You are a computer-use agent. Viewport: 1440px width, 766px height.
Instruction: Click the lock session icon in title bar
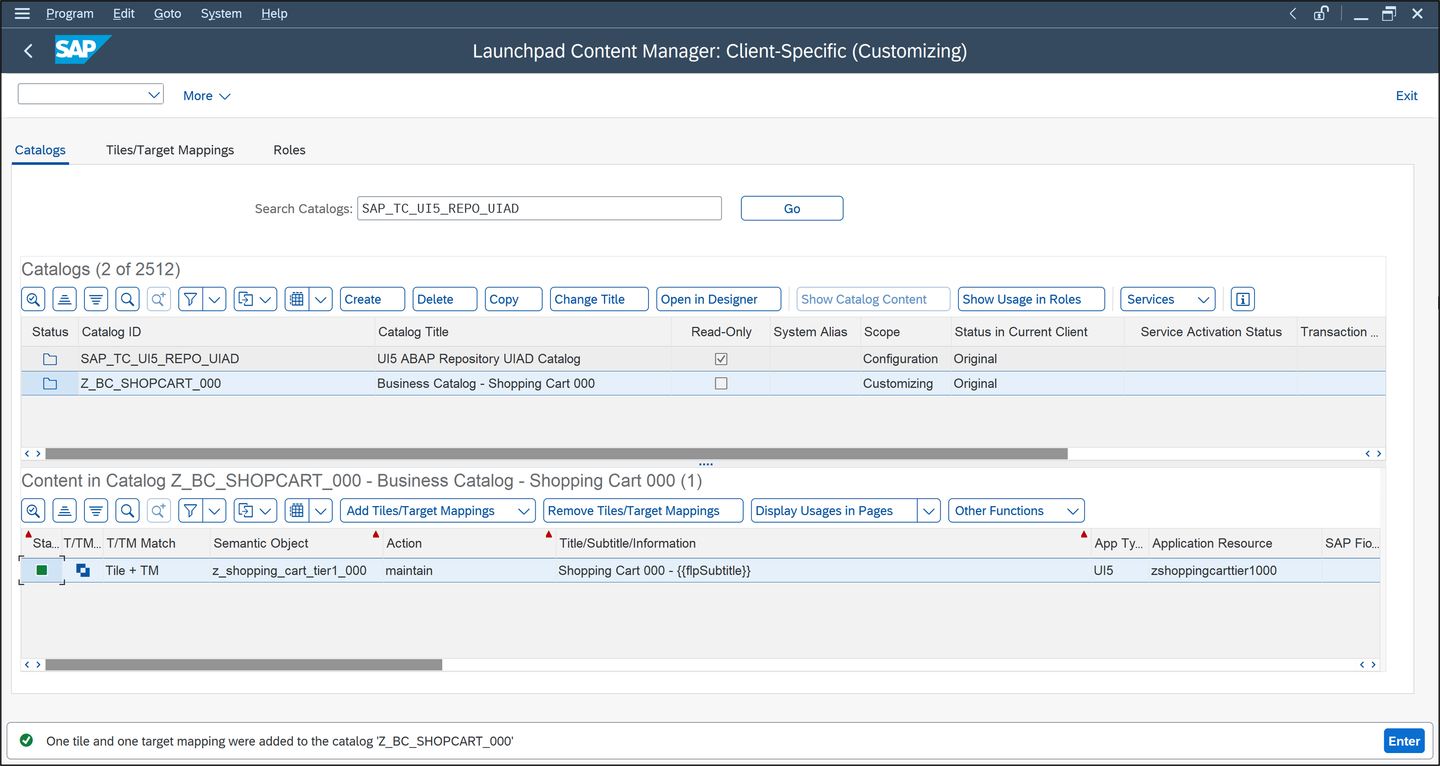[x=1321, y=14]
